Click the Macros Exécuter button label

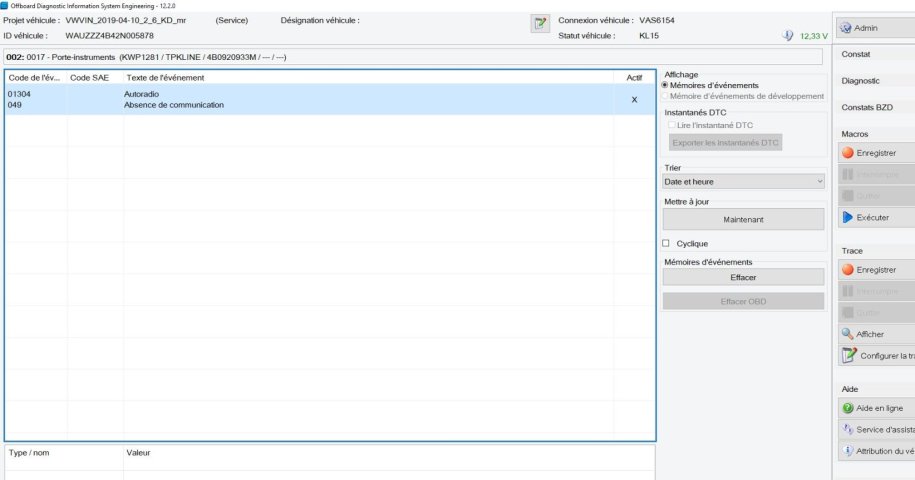pyautogui.click(x=872, y=218)
